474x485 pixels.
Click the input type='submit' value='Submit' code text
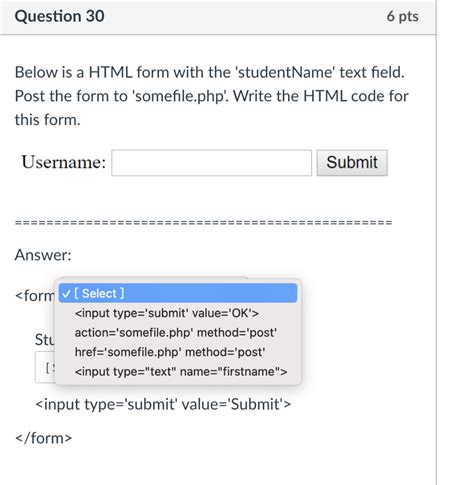[x=163, y=404]
